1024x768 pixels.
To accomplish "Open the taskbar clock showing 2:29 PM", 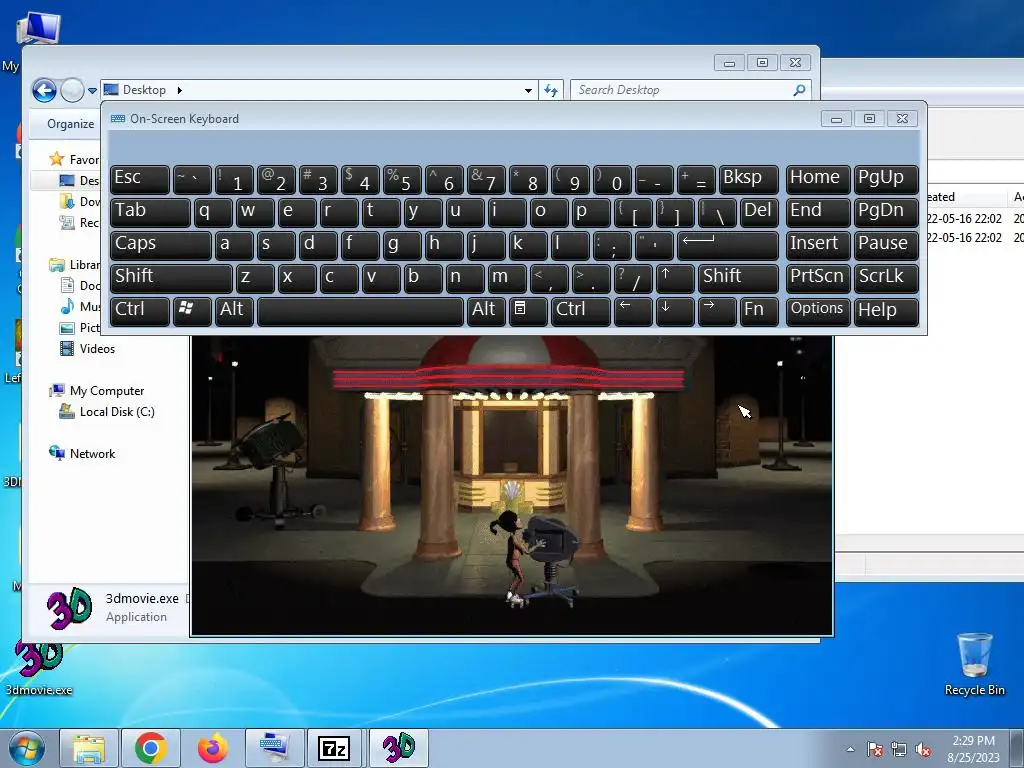I will tap(973, 749).
